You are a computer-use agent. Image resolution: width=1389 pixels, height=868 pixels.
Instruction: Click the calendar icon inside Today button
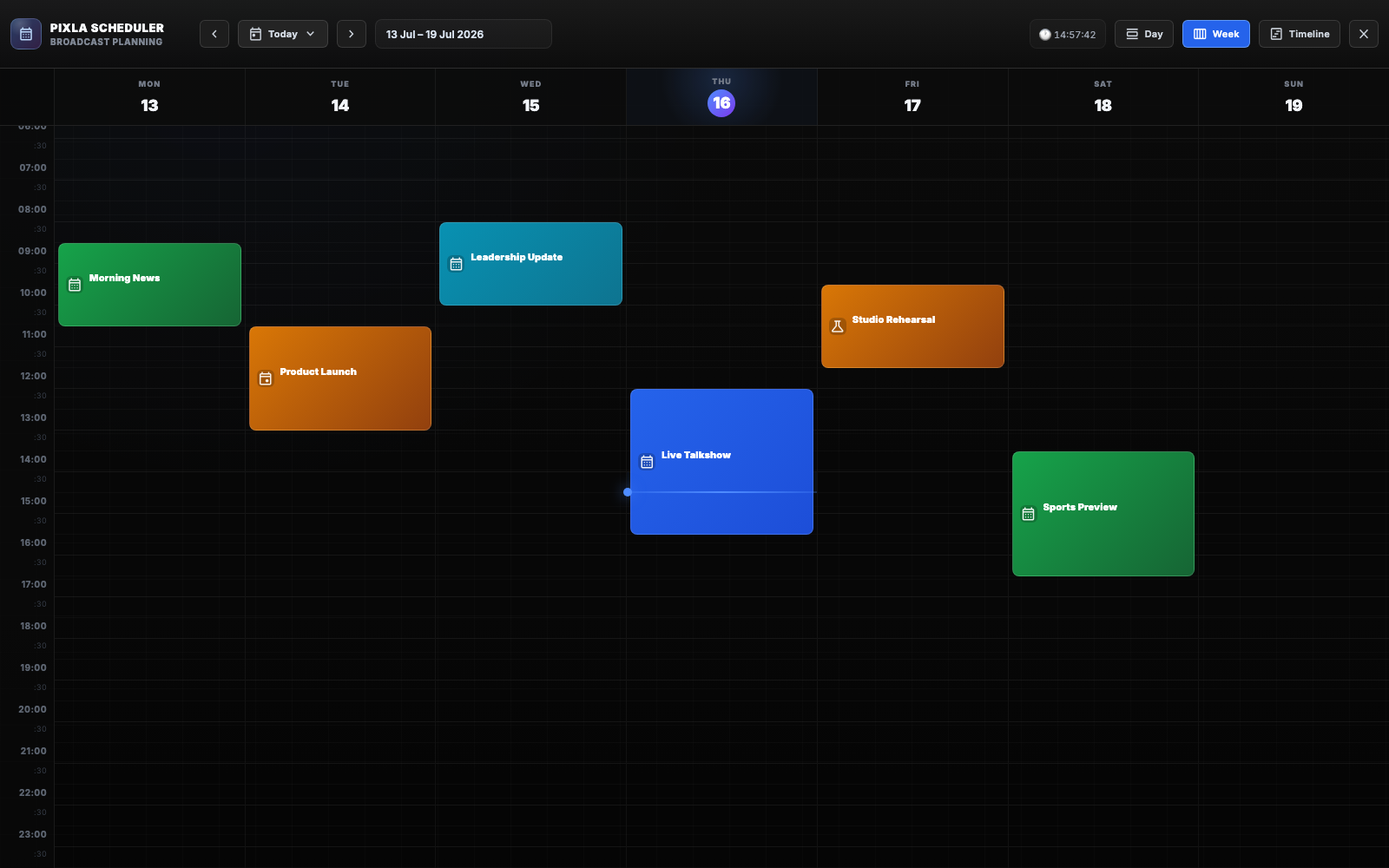coord(255,34)
